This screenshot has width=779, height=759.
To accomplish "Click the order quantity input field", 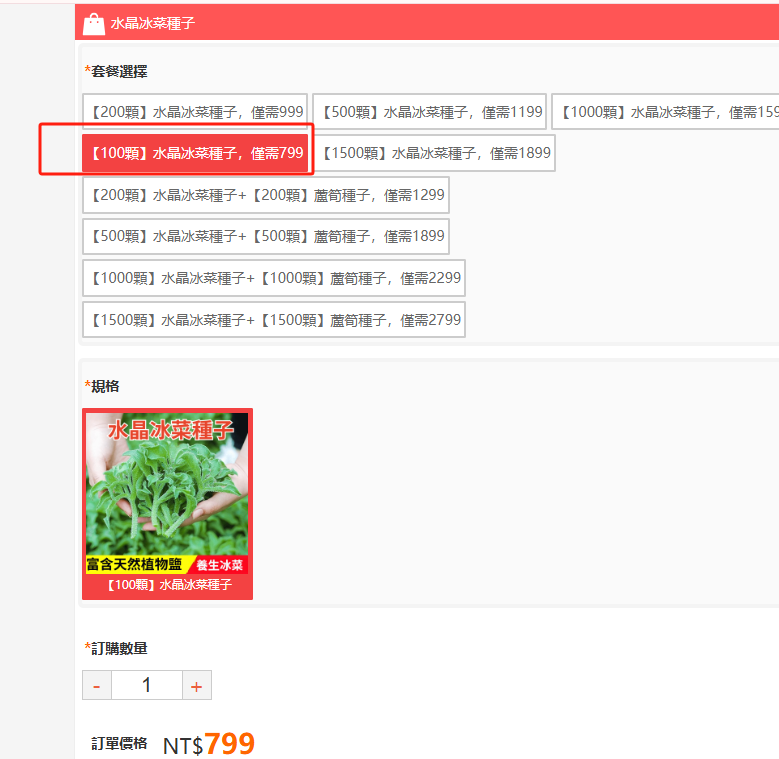I will coord(147,685).
